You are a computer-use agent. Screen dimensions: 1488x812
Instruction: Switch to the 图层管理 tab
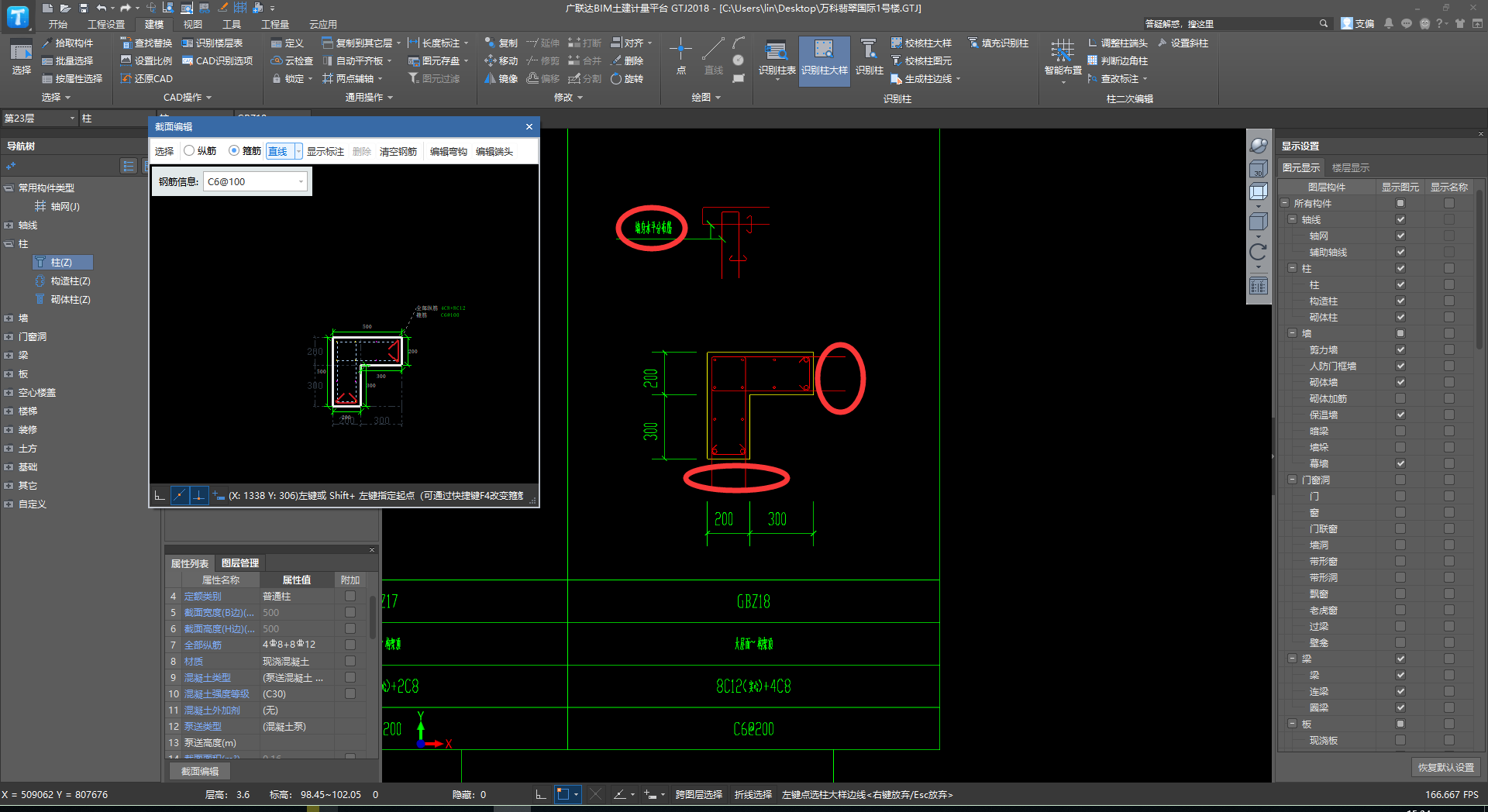pyautogui.click(x=240, y=563)
